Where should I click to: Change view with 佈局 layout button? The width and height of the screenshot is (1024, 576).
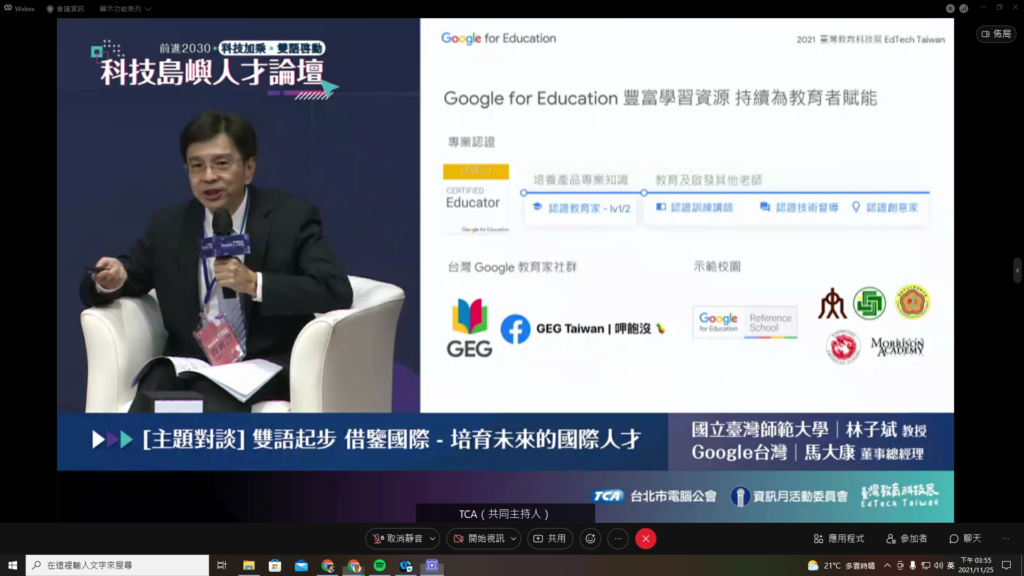tap(997, 34)
